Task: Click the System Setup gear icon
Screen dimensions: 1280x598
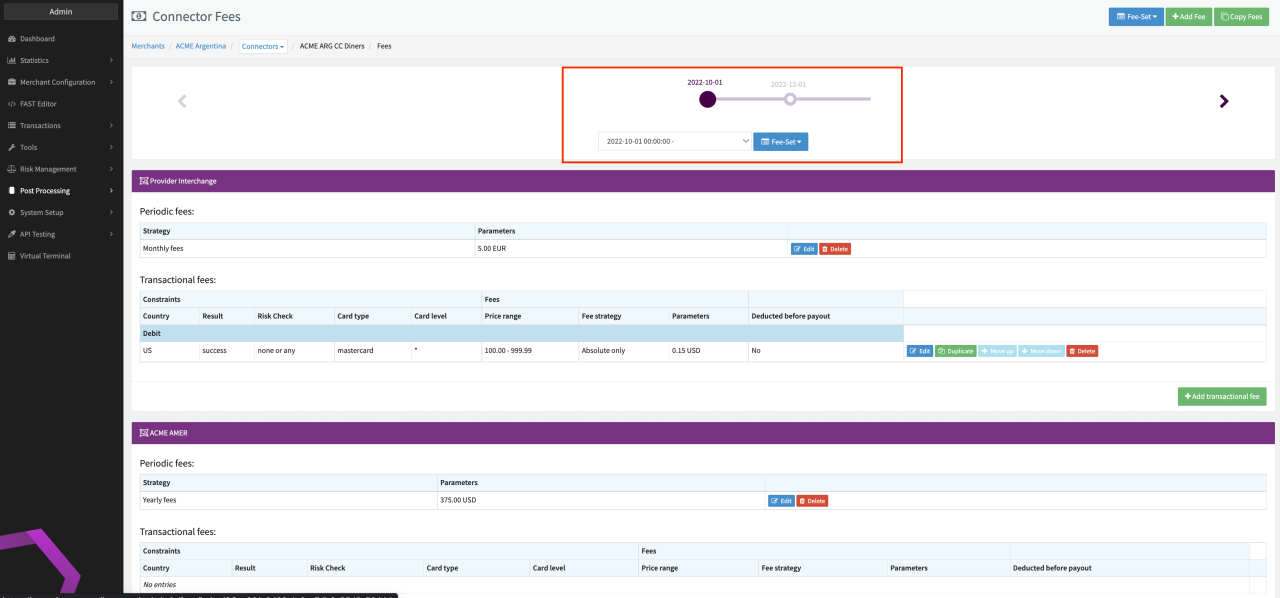Action: tap(11, 212)
